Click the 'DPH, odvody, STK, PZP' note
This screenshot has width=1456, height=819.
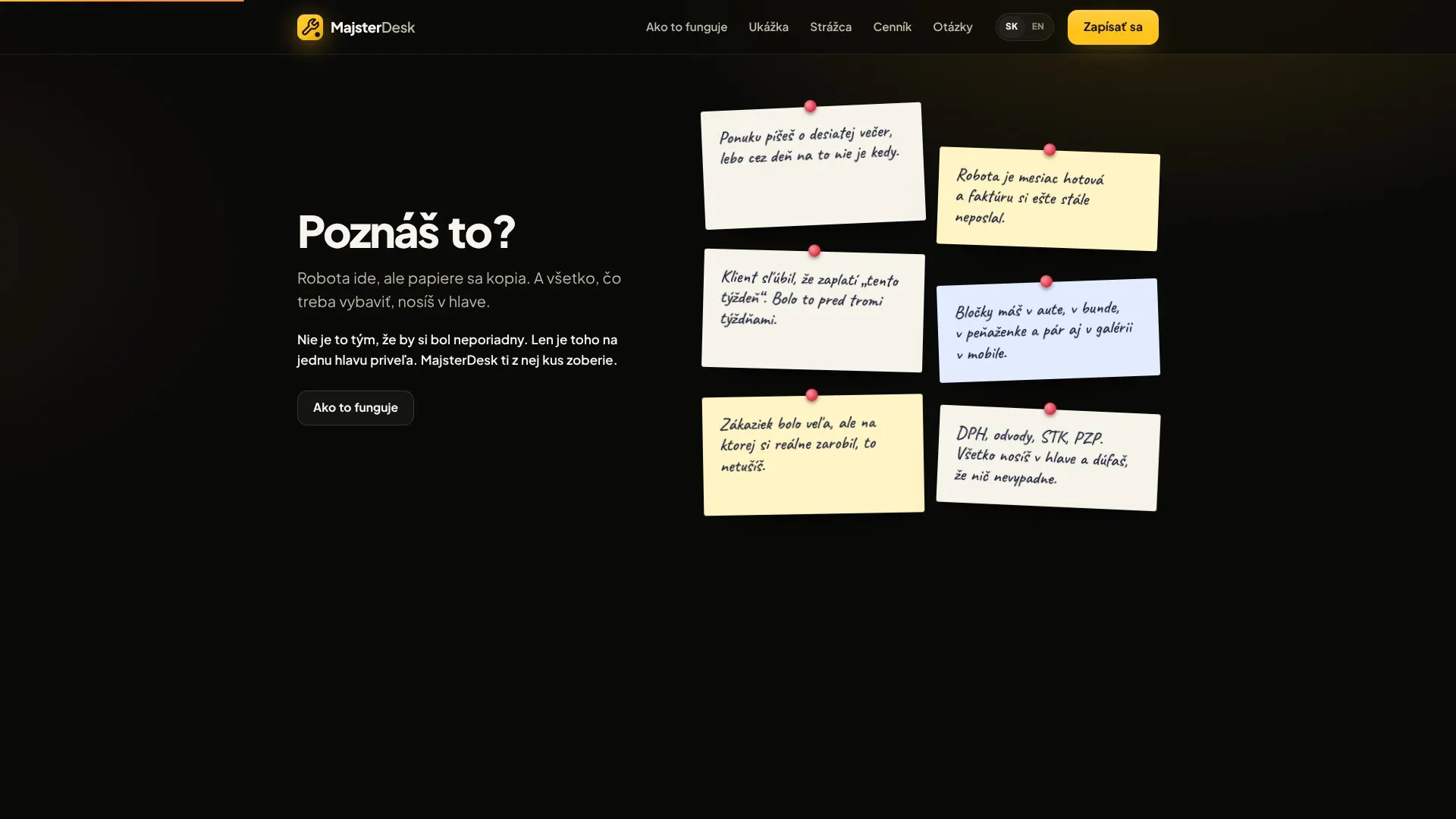(1048, 457)
